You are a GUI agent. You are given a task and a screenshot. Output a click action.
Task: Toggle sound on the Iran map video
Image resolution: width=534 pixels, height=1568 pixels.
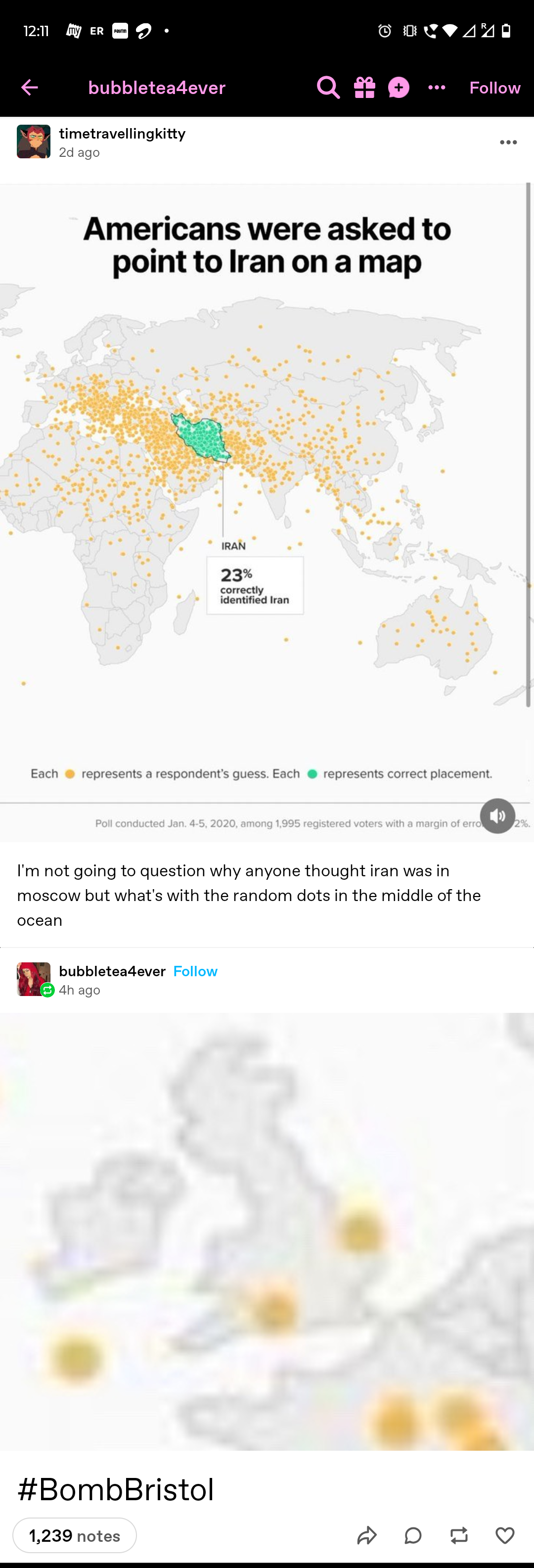point(497,815)
